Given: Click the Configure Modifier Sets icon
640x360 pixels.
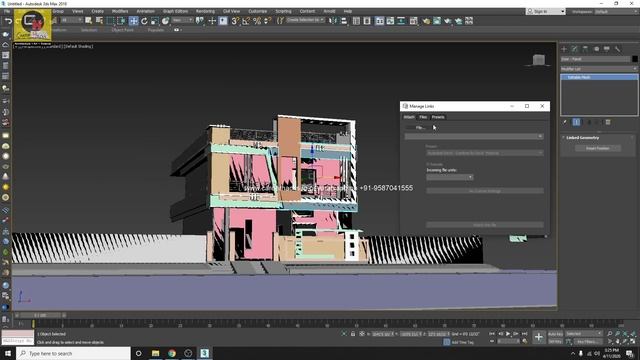Looking at the screenshot, I should click(608, 122).
